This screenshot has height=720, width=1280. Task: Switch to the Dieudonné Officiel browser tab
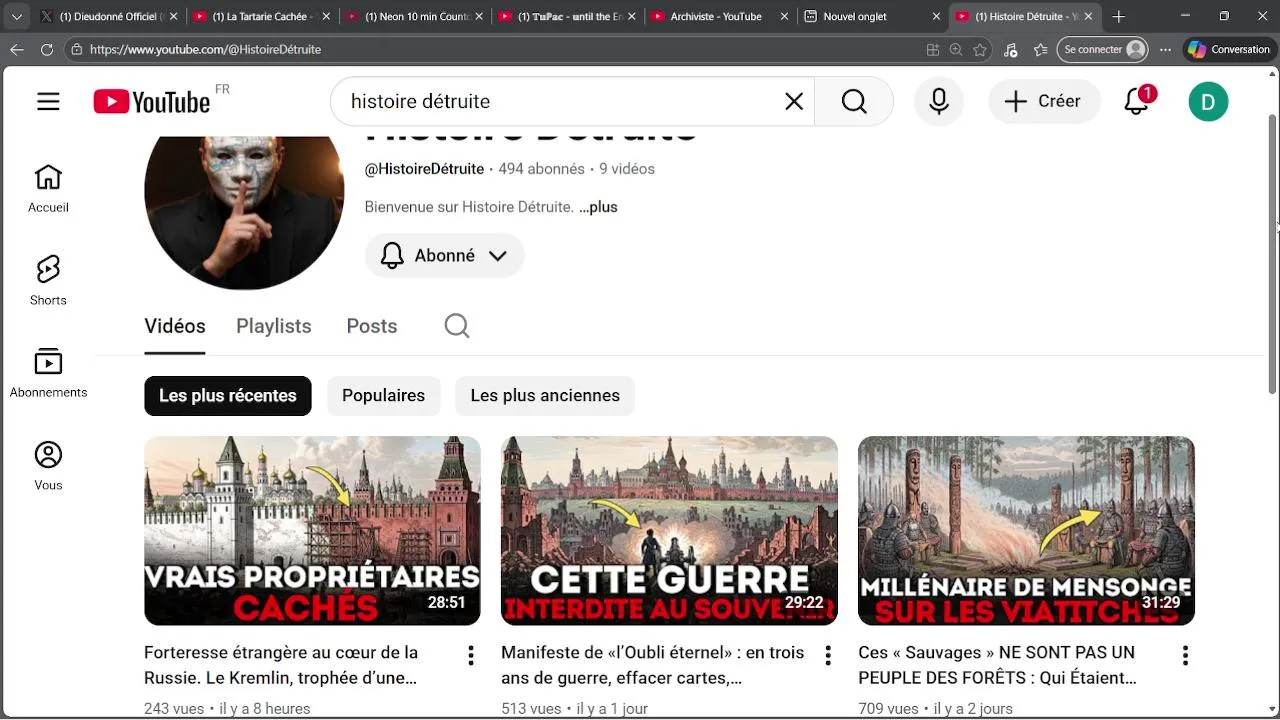109,16
